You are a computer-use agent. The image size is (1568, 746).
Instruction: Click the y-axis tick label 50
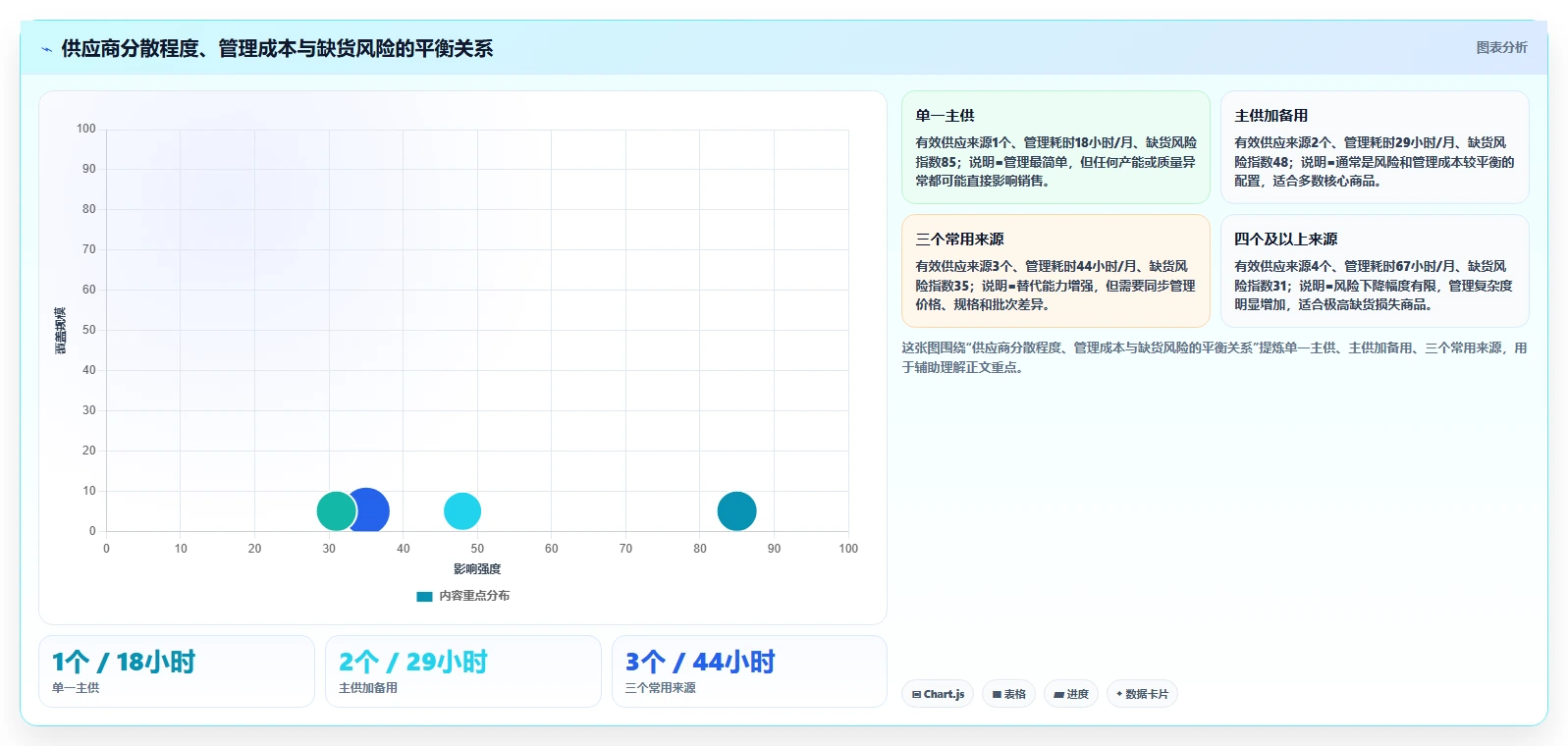(x=89, y=330)
